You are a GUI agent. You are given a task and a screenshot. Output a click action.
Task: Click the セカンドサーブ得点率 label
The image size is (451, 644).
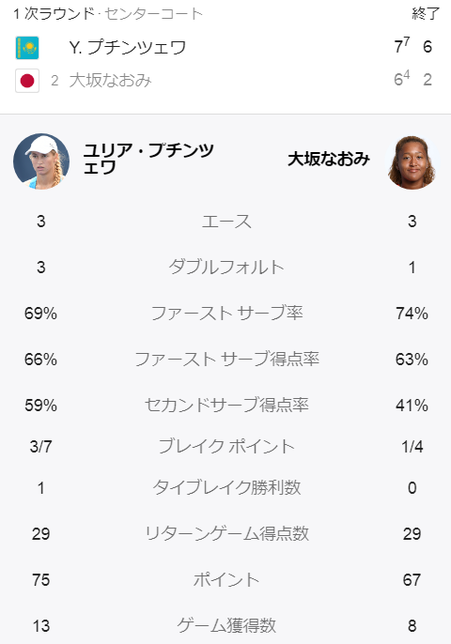click(x=226, y=405)
